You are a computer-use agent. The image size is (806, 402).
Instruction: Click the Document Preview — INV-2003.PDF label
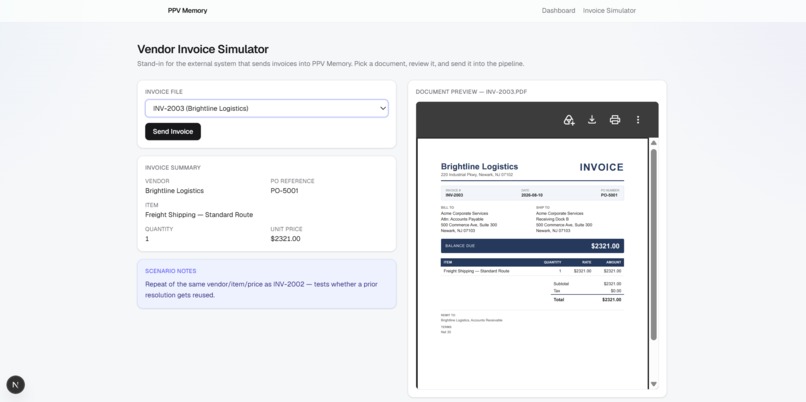(471, 92)
